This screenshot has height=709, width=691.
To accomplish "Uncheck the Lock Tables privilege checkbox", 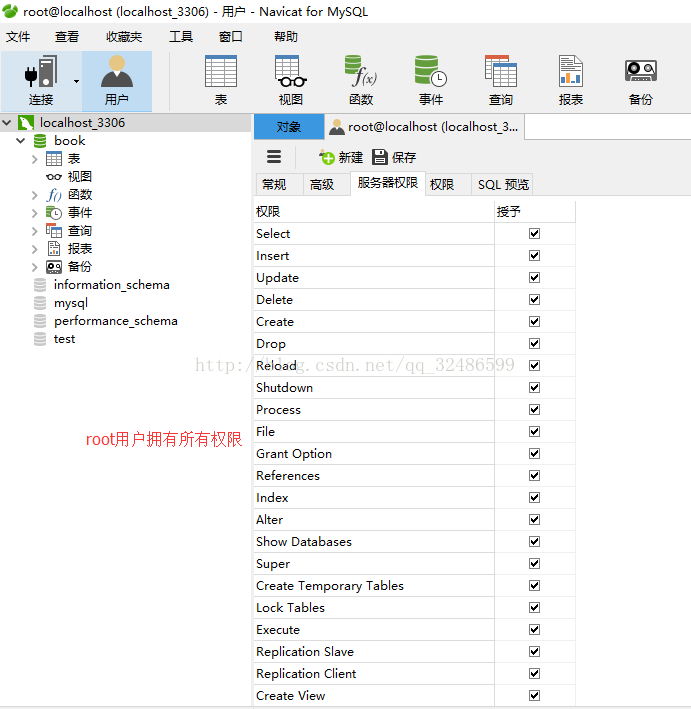I will point(535,608).
